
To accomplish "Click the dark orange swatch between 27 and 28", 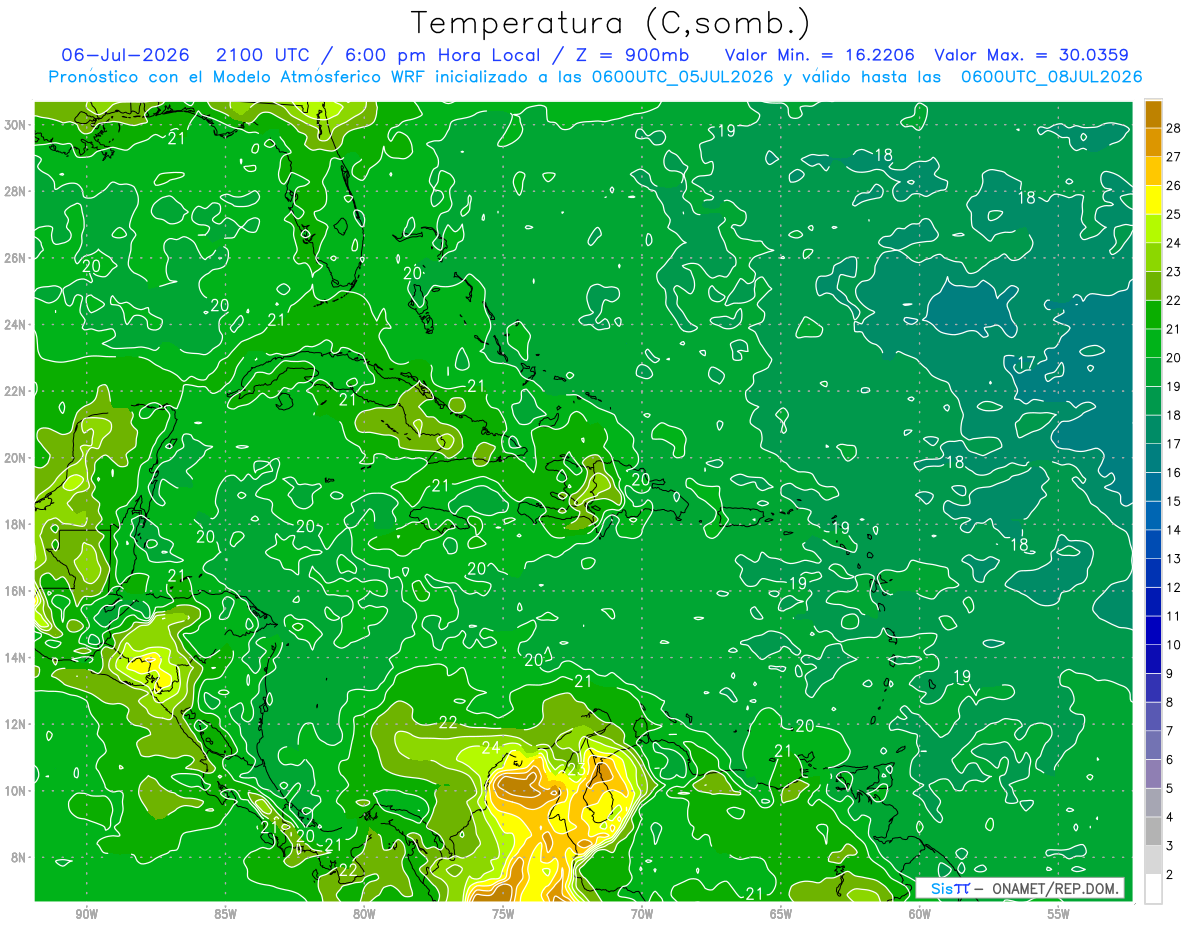I will pos(1153,143).
